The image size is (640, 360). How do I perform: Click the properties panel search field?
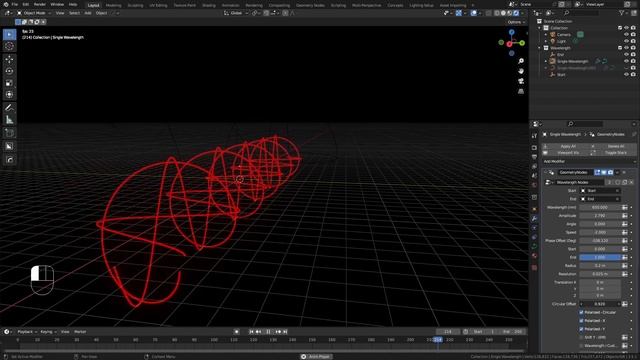584,124
